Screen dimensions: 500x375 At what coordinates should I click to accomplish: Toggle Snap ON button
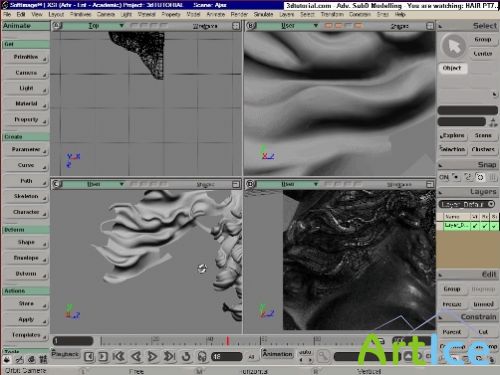(x=444, y=177)
